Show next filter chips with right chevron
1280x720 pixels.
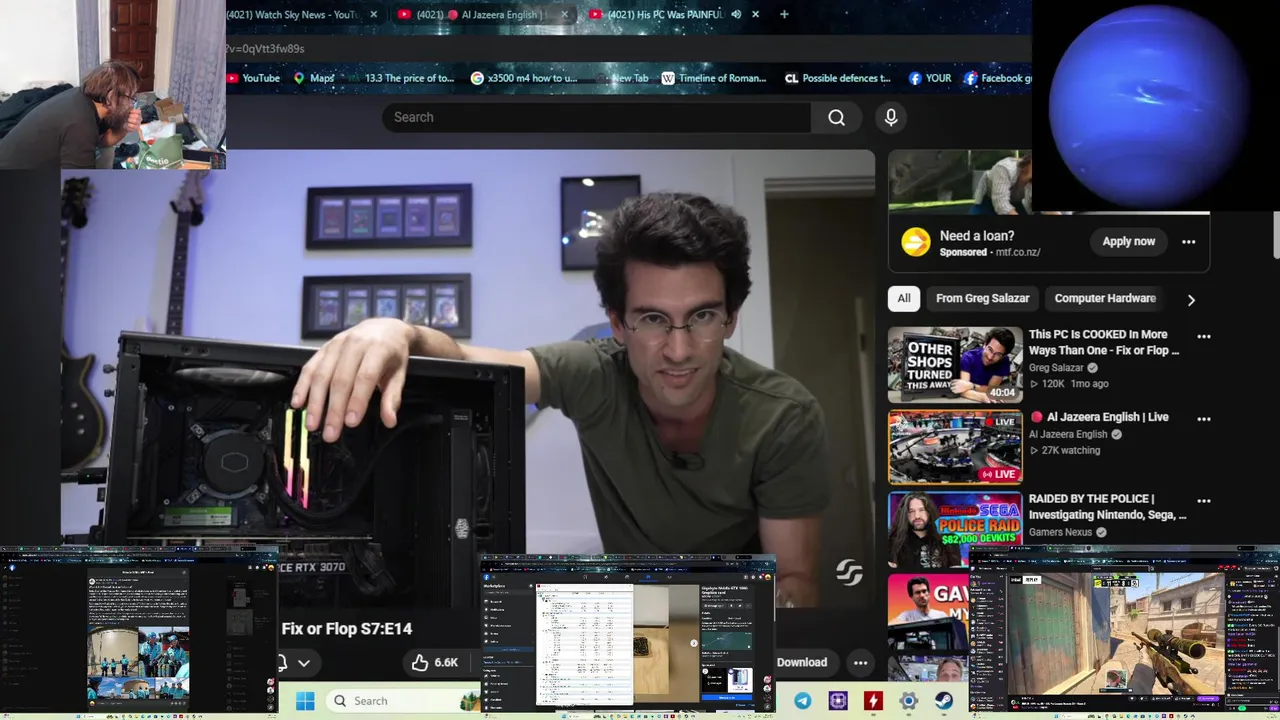click(1190, 299)
